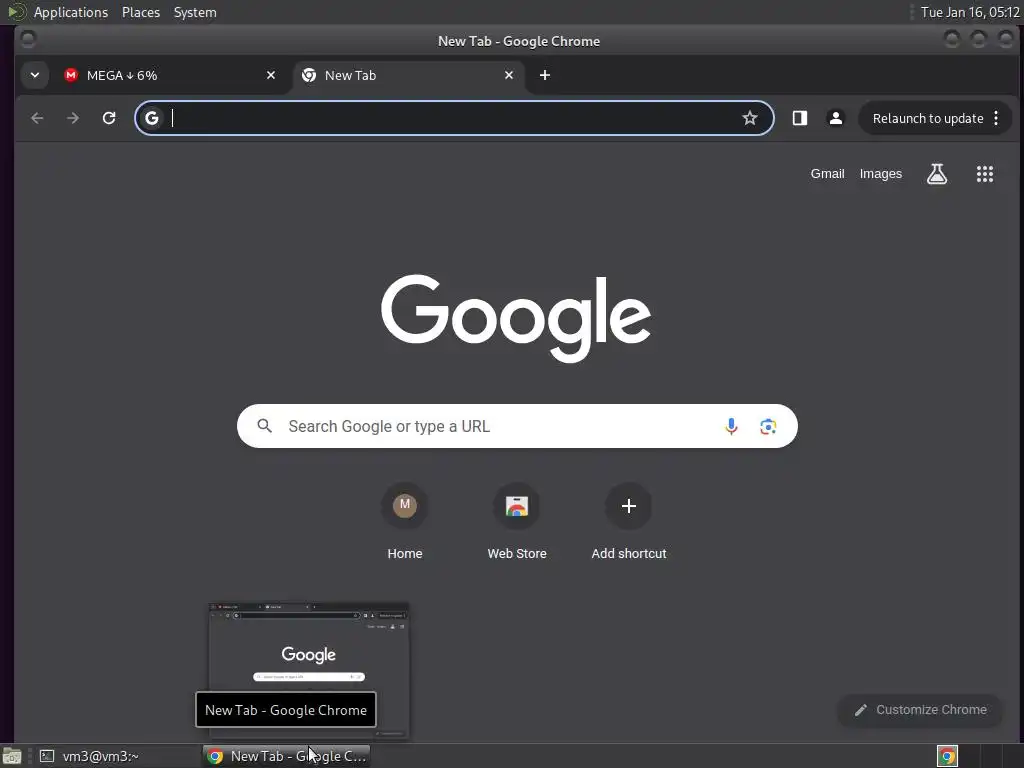Screen dimensions: 1024x768
Task: Click Customize Chrome button
Action: click(x=920, y=710)
